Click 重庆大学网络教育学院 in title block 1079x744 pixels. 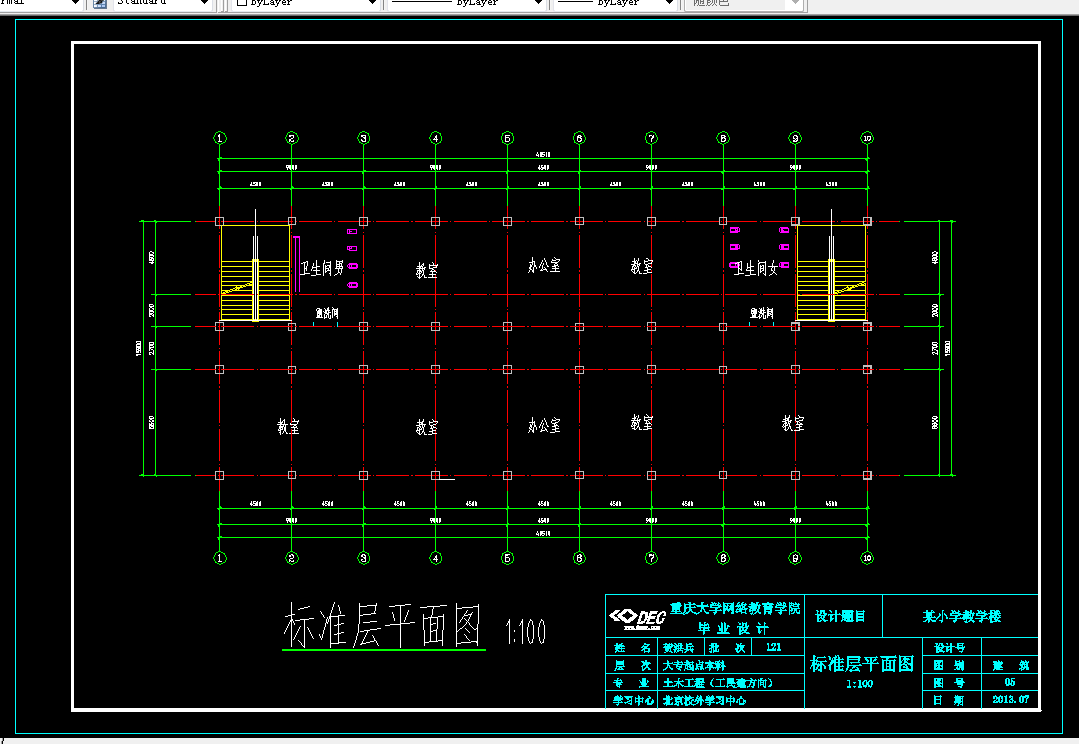click(x=735, y=608)
